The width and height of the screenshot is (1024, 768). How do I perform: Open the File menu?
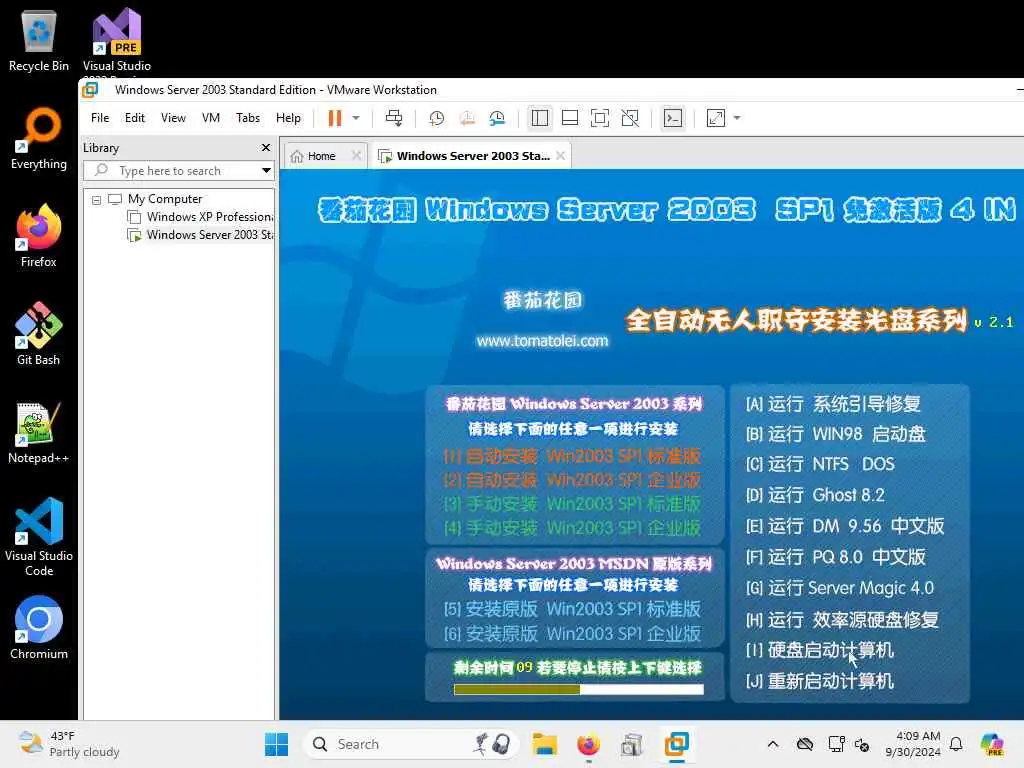click(x=100, y=118)
